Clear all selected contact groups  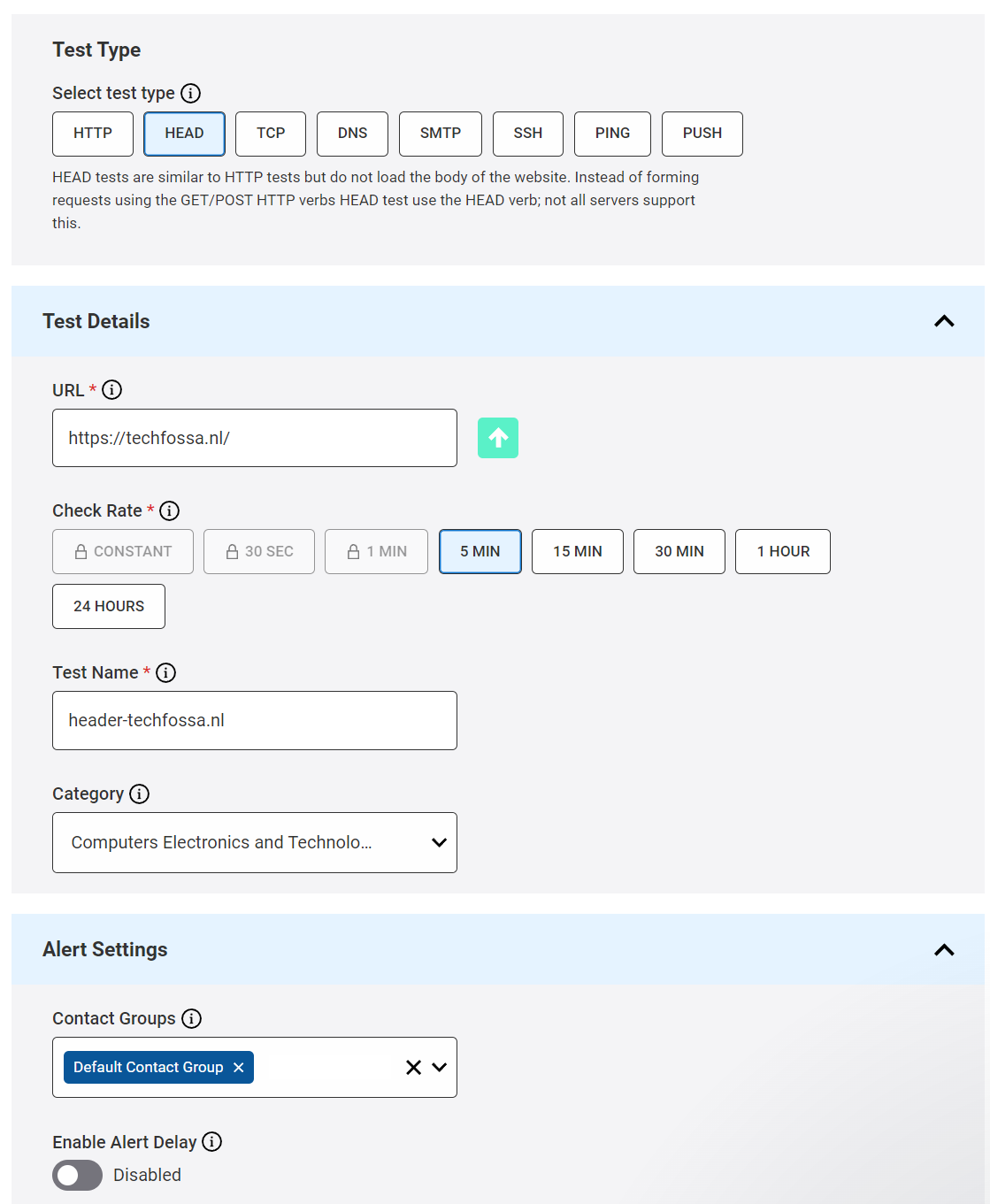click(x=413, y=1068)
